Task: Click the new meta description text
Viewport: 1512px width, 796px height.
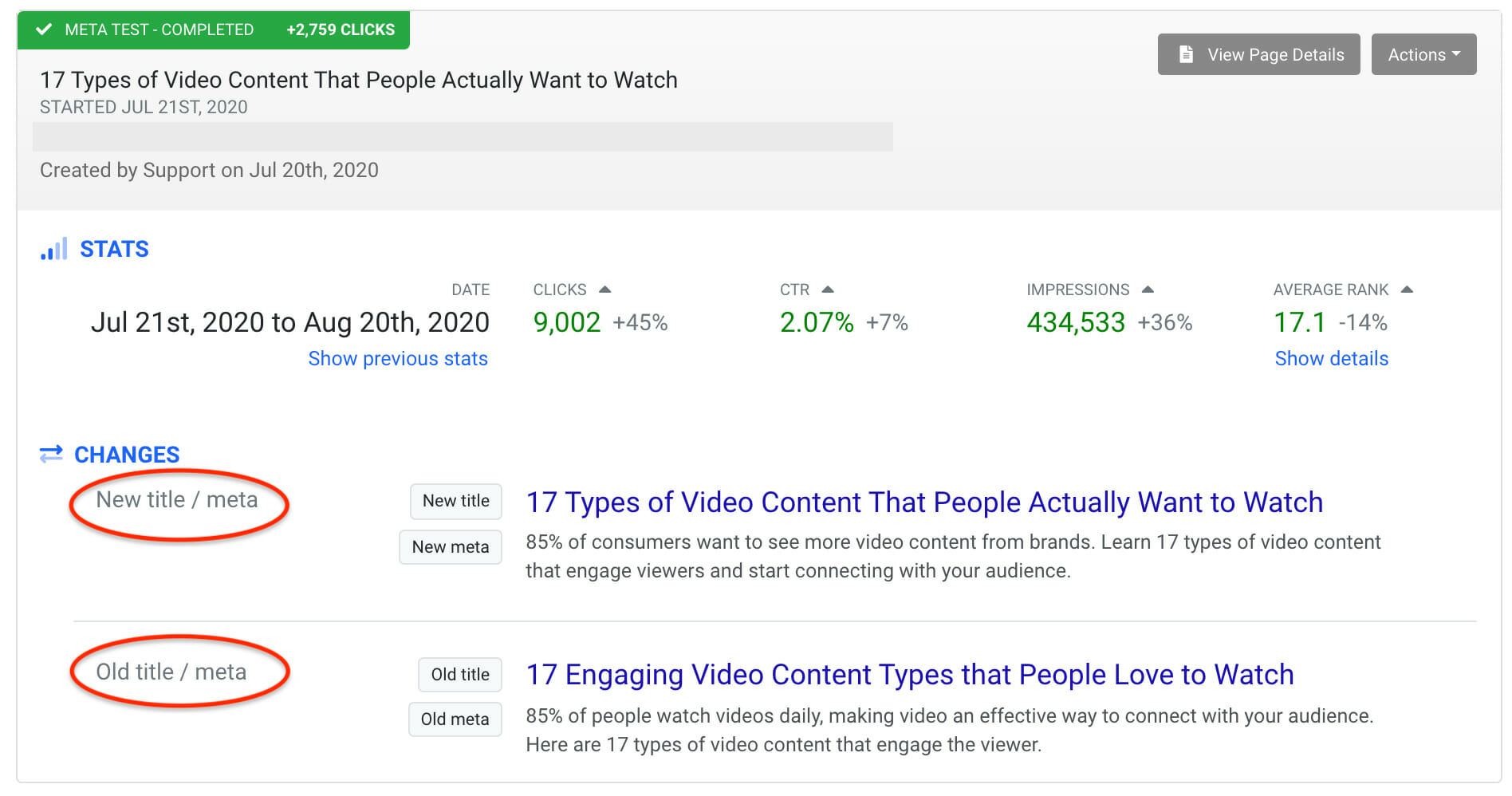Action: pos(953,557)
